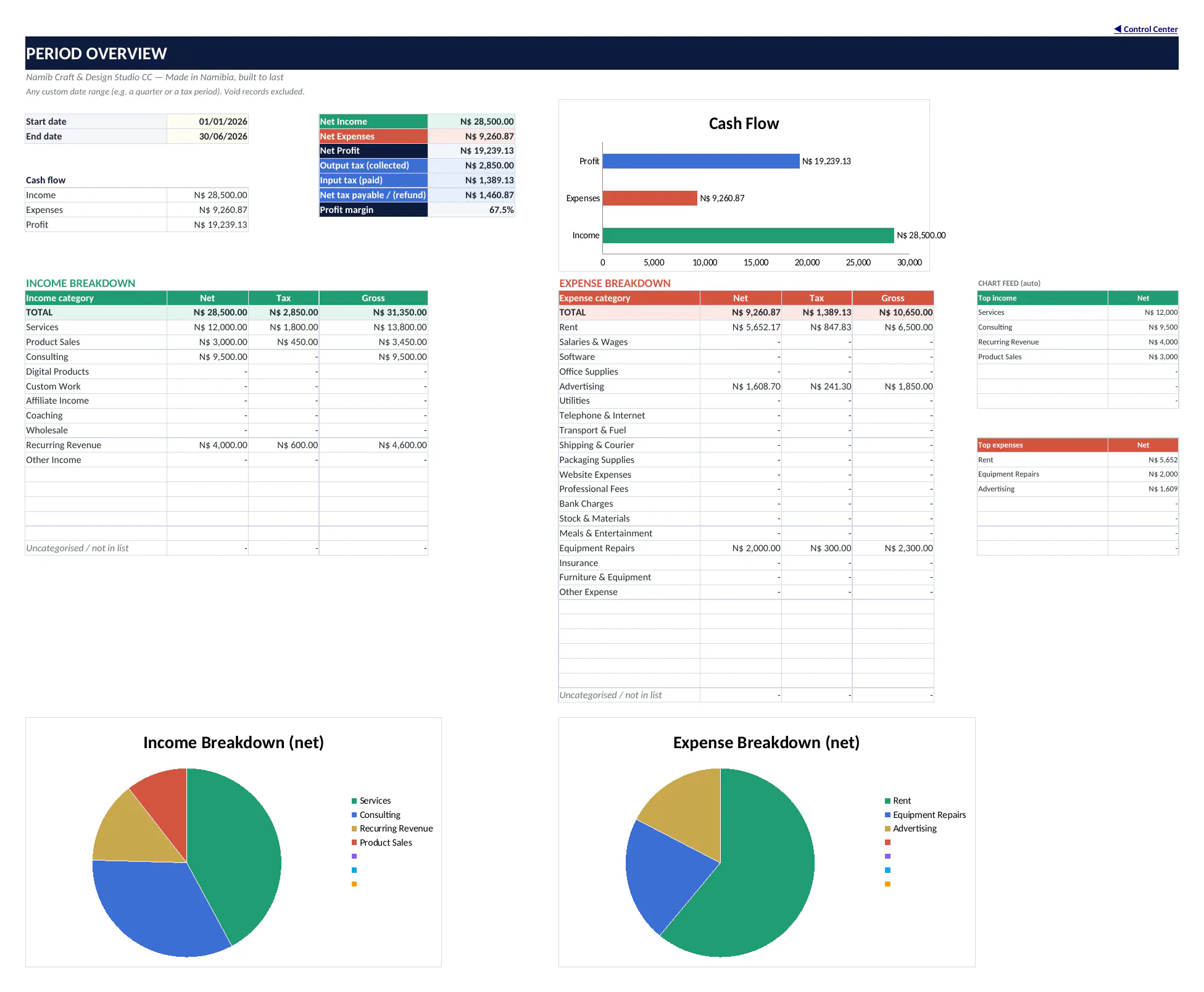This screenshot has height=992, width=1204.
Task: Click the Advertising legend swatch
Action: point(887,828)
